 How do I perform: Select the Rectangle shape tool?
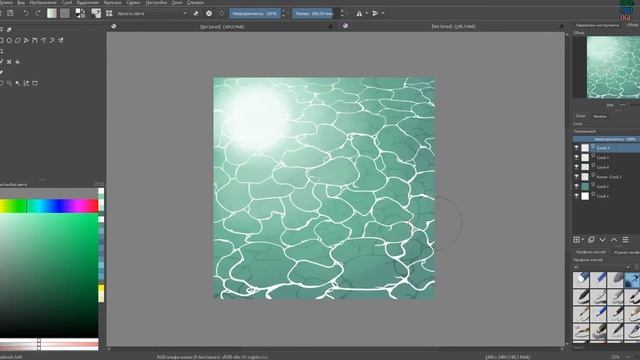(1, 40)
